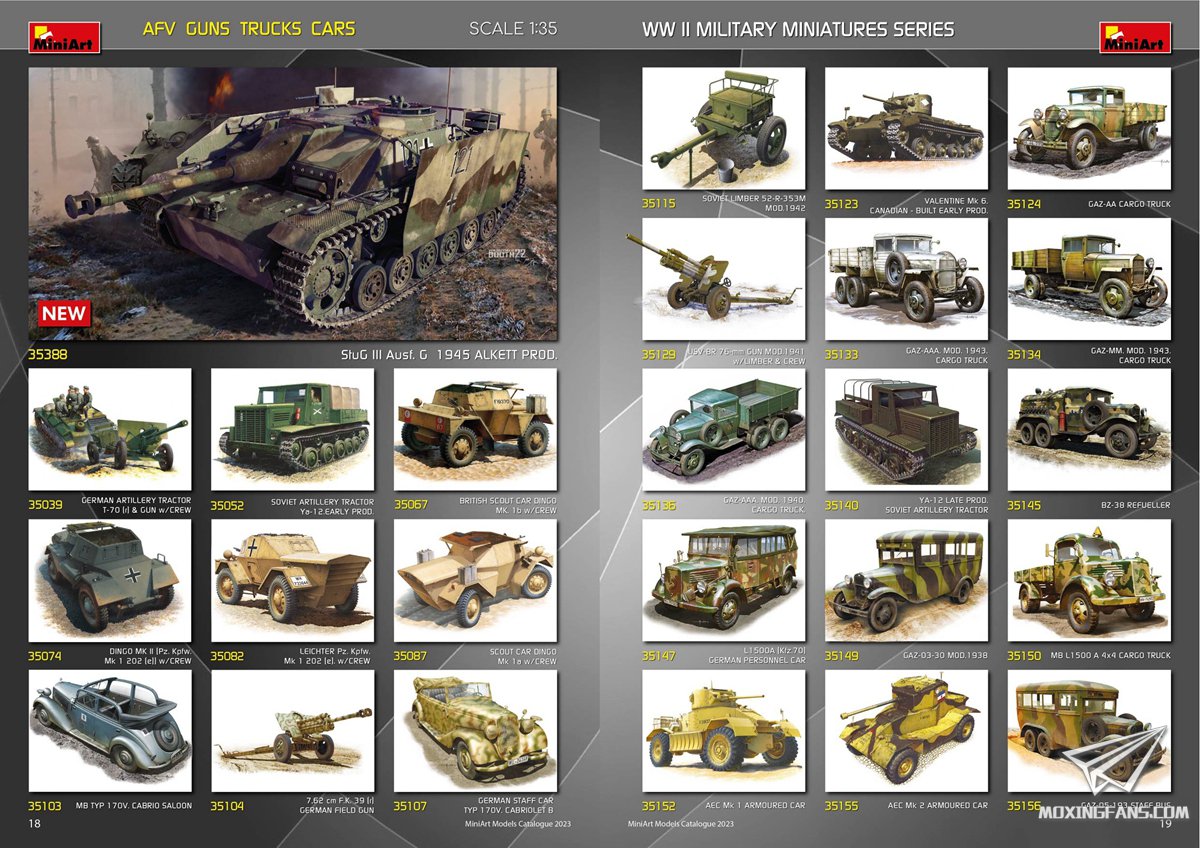Click kit number 35123
The image size is (1200, 848).
click(x=842, y=204)
